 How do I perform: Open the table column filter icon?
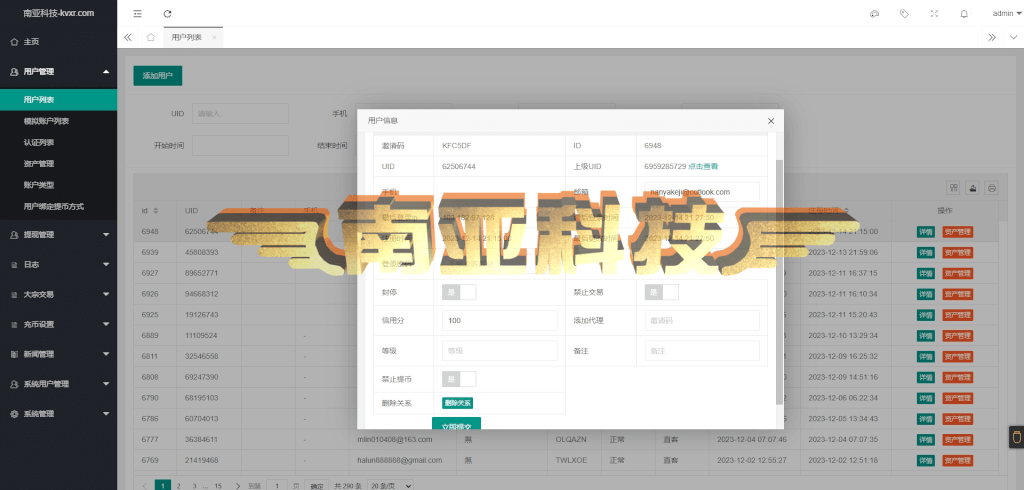[x=954, y=188]
